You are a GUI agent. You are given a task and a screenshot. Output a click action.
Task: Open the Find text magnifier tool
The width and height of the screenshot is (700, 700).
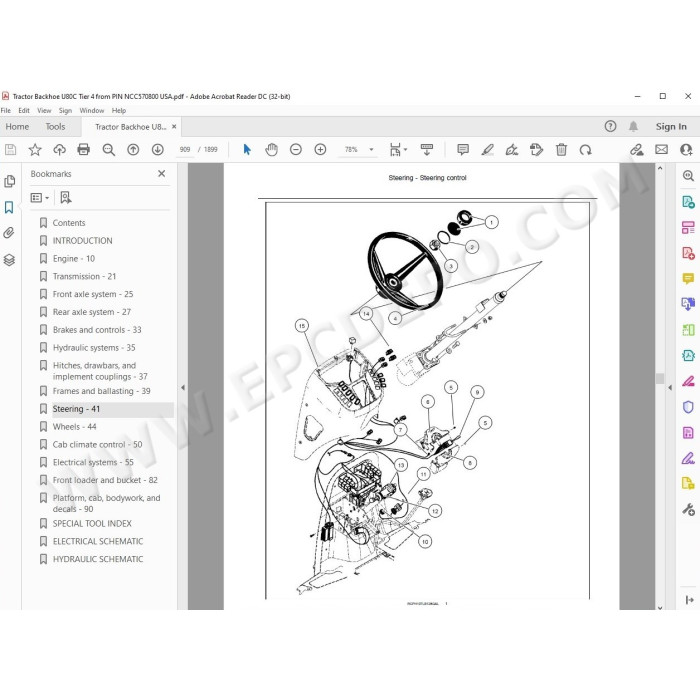click(x=108, y=150)
